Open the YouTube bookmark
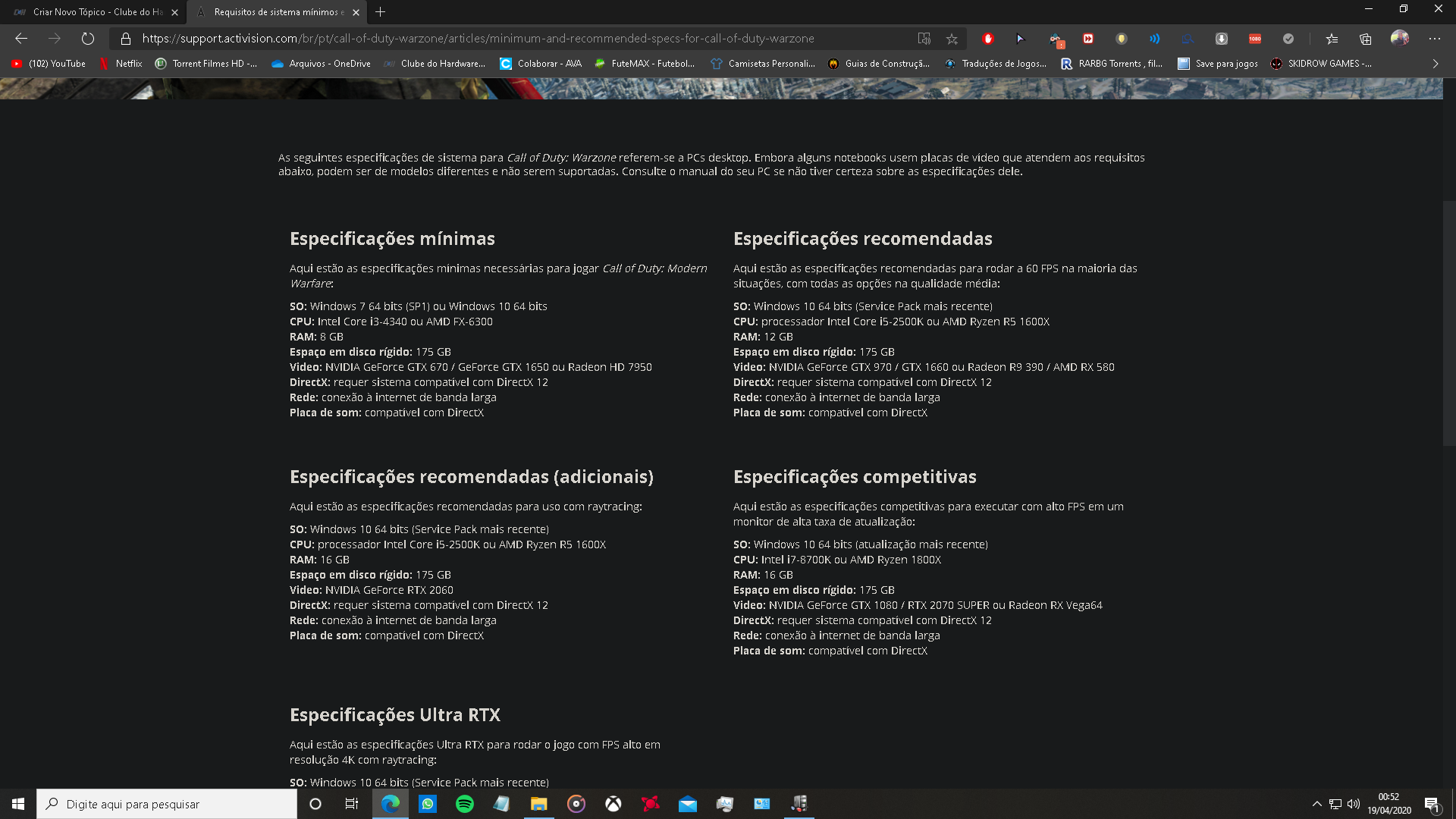The width and height of the screenshot is (1456, 819). [49, 64]
